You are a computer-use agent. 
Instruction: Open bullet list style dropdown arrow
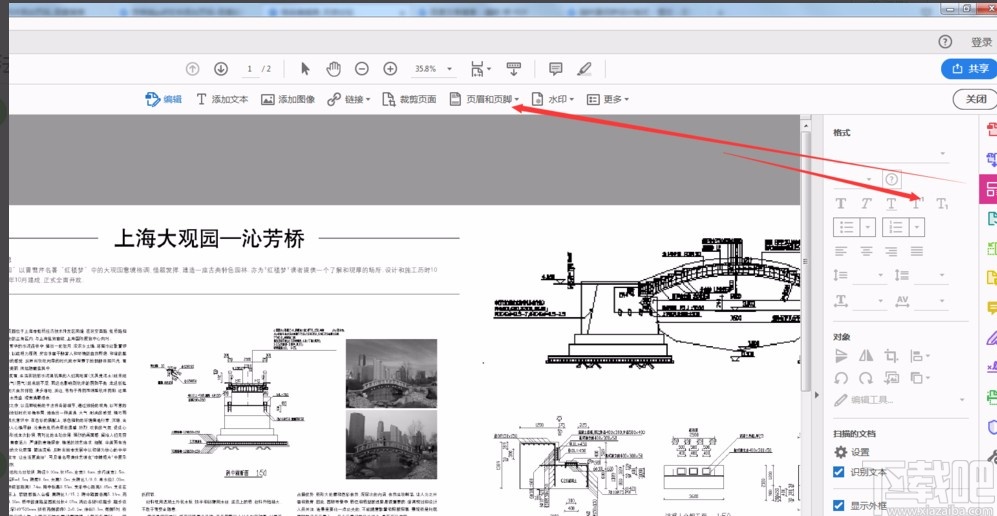point(869,226)
